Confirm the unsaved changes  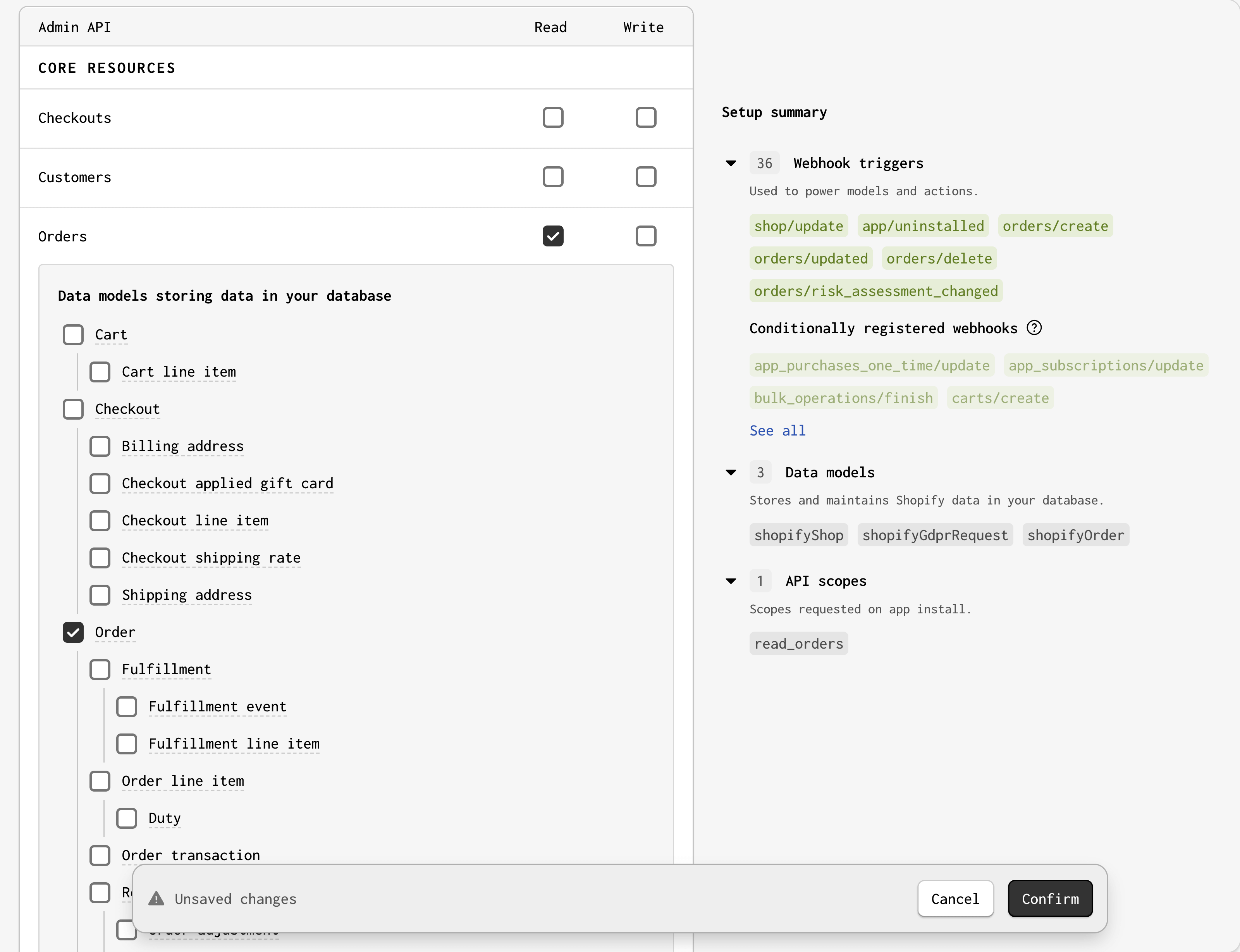tap(1050, 898)
